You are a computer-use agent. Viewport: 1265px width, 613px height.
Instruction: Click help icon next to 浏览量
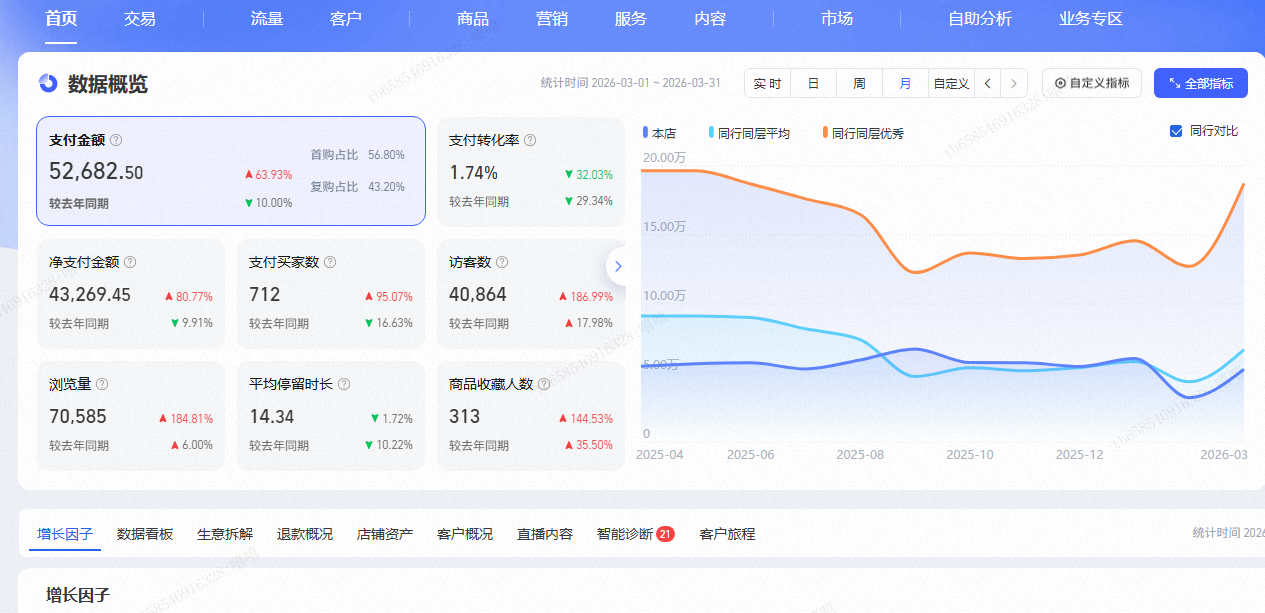coord(102,384)
